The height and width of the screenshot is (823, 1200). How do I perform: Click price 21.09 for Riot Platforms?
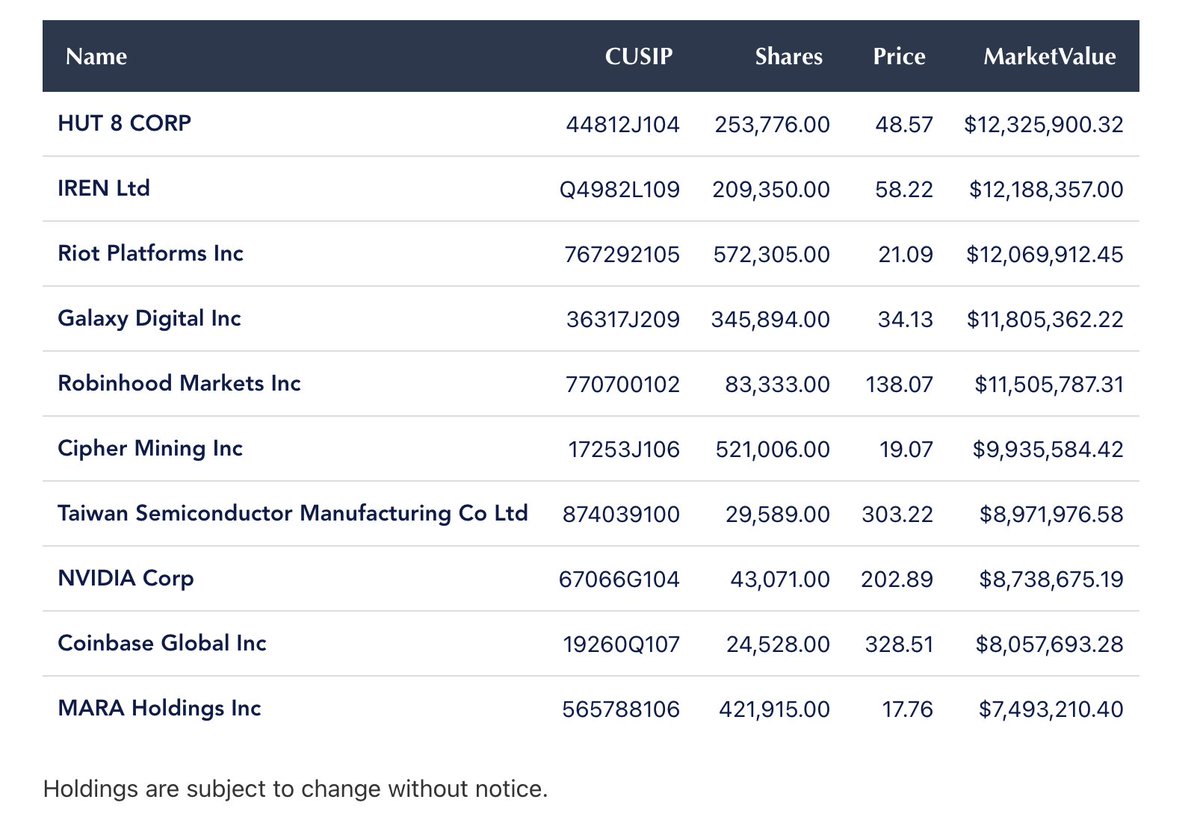[x=906, y=255]
